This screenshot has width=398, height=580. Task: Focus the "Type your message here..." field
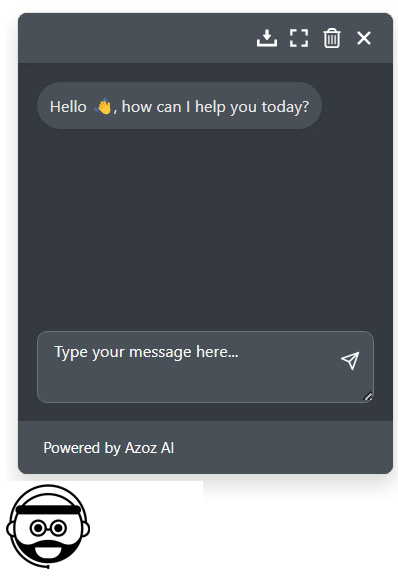pos(205,367)
